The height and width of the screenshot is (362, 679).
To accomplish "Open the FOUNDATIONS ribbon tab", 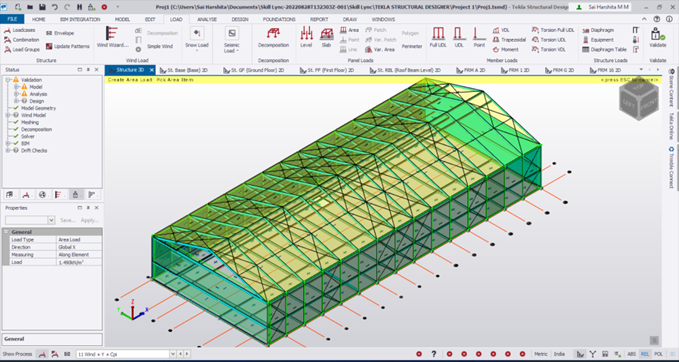I will click(x=279, y=19).
